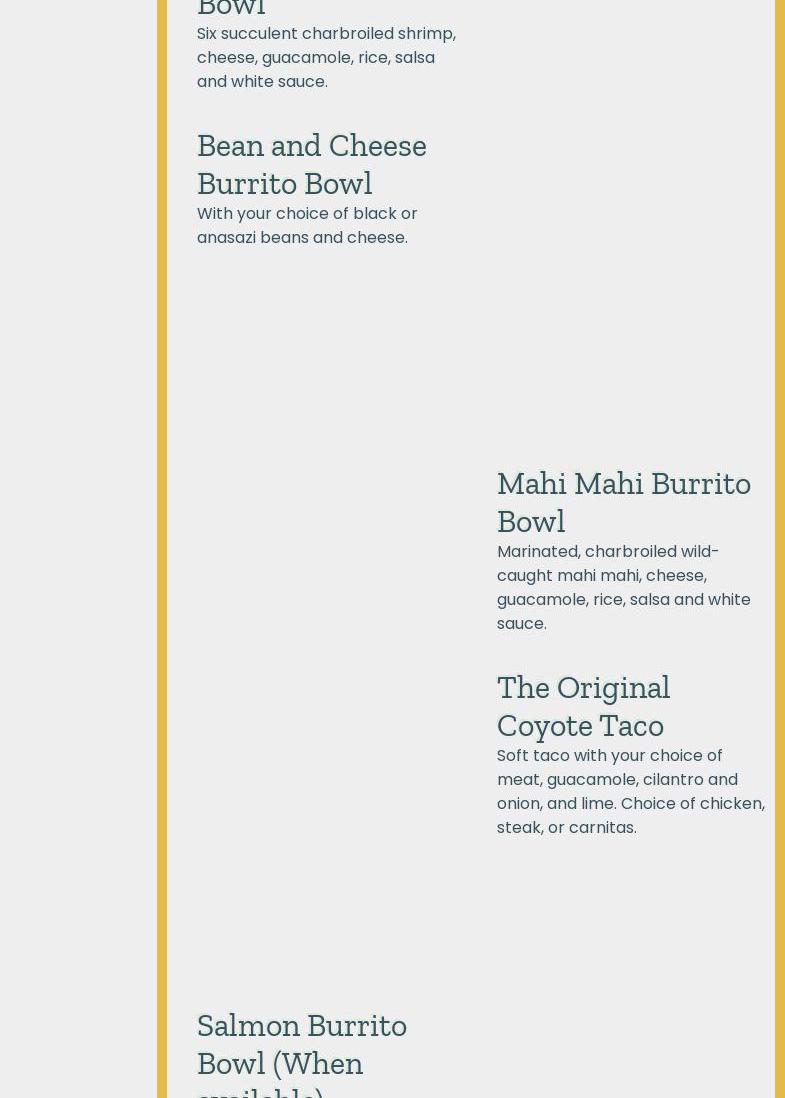The height and width of the screenshot is (1098, 785).
Task: Click the cut-off "Bowl" heading at top
Action: click(231, 9)
